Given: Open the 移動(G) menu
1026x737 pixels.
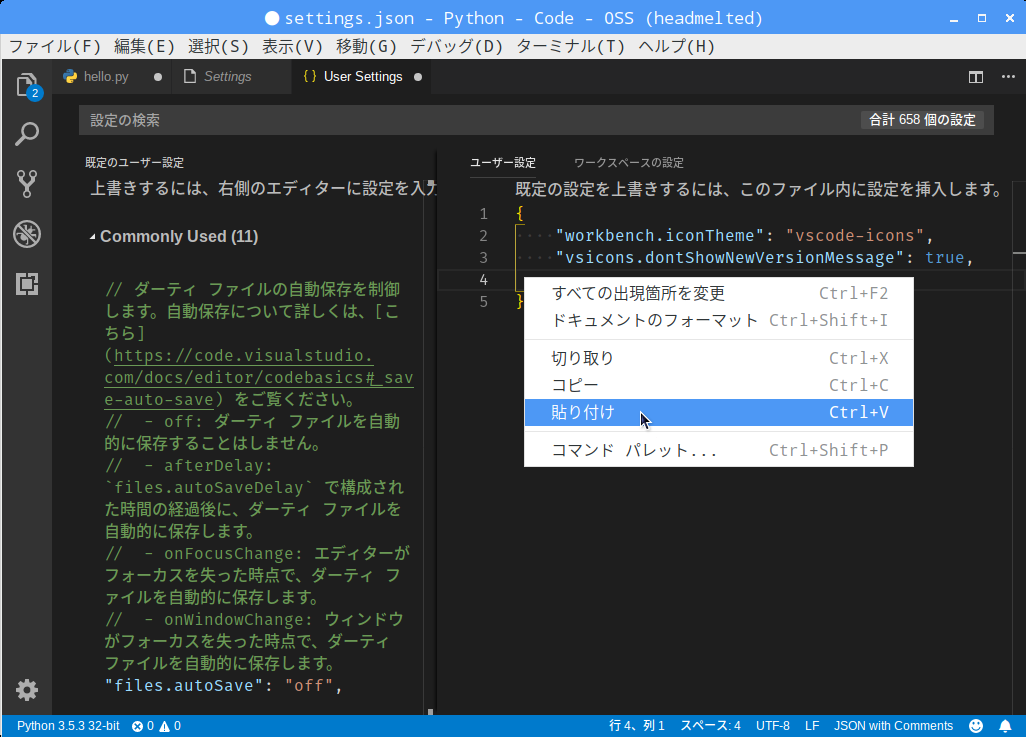Looking at the screenshot, I should [x=366, y=46].
